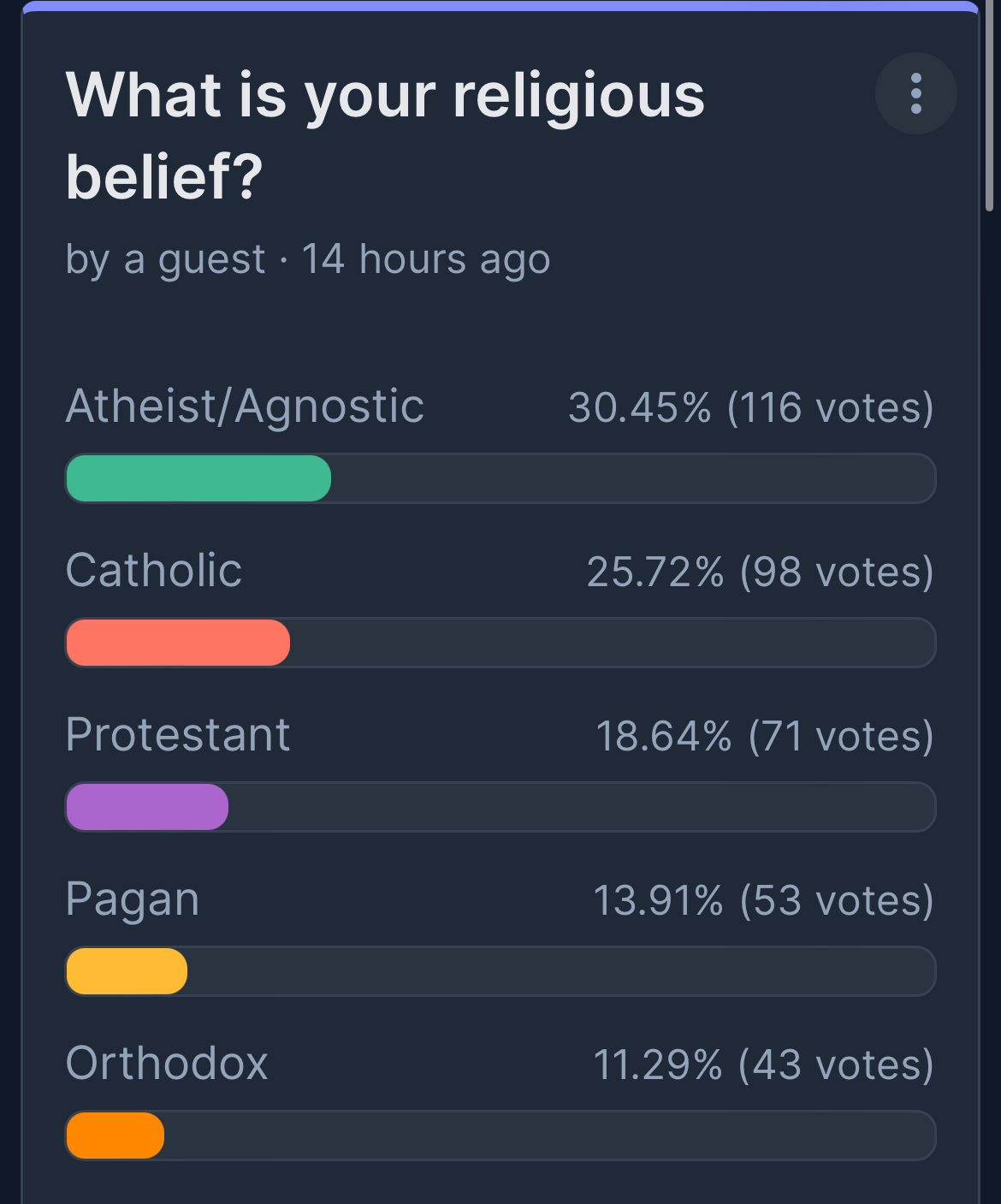Select the Protestant option label

pos(178,735)
